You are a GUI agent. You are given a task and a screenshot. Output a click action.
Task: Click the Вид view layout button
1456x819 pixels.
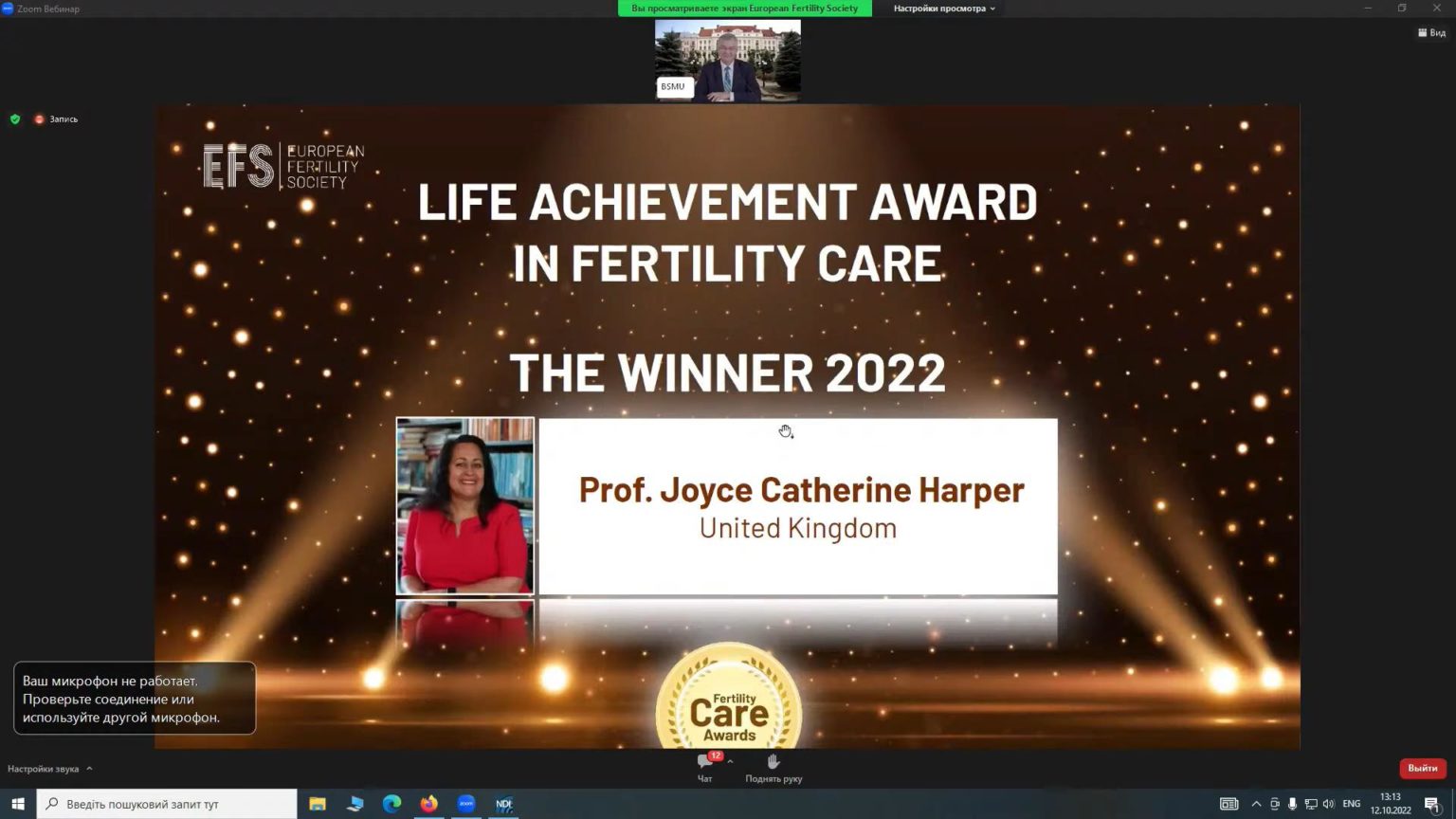[x=1432, y=32]
